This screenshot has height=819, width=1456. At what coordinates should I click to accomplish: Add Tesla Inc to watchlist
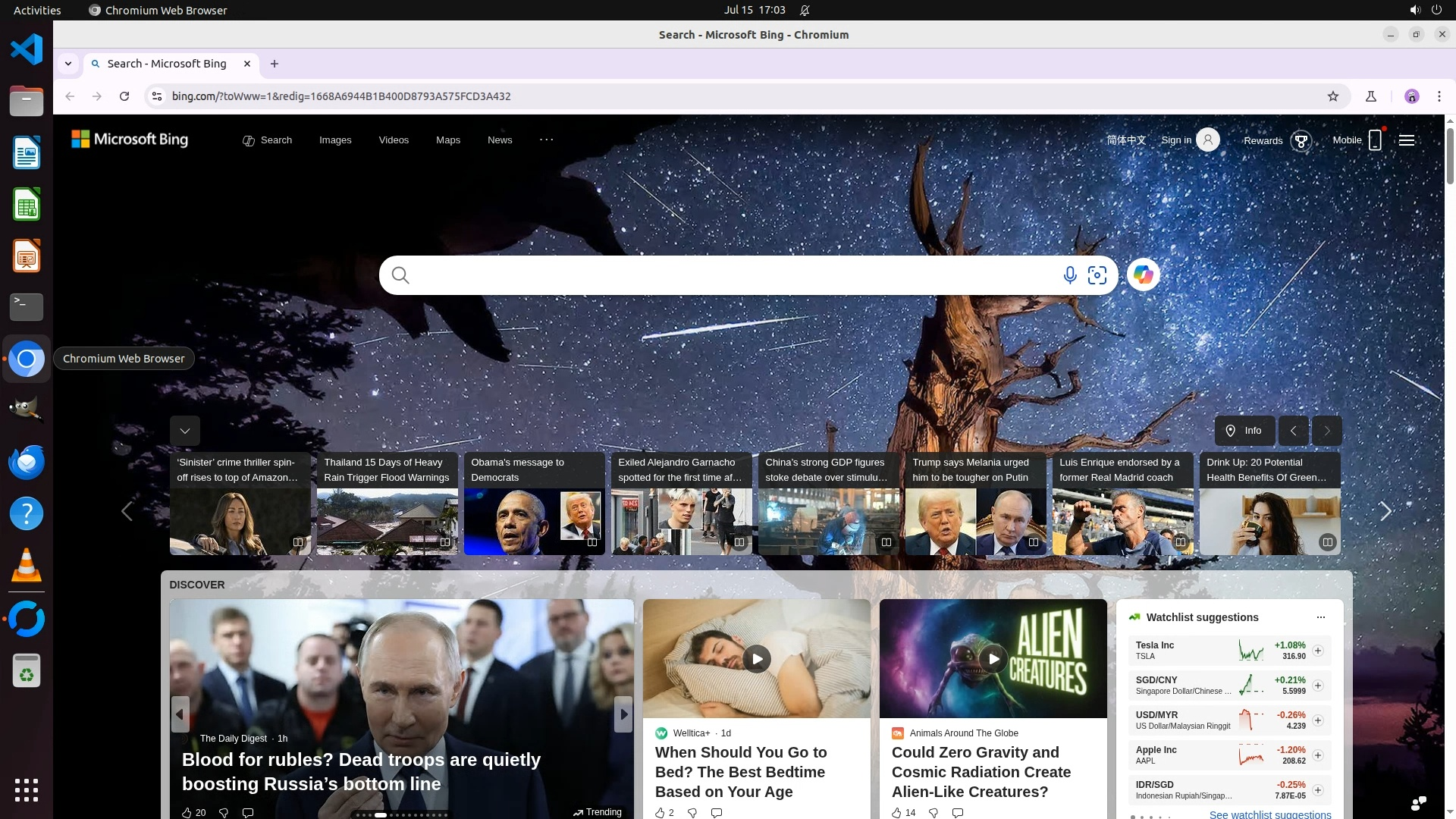point(1318,651)
